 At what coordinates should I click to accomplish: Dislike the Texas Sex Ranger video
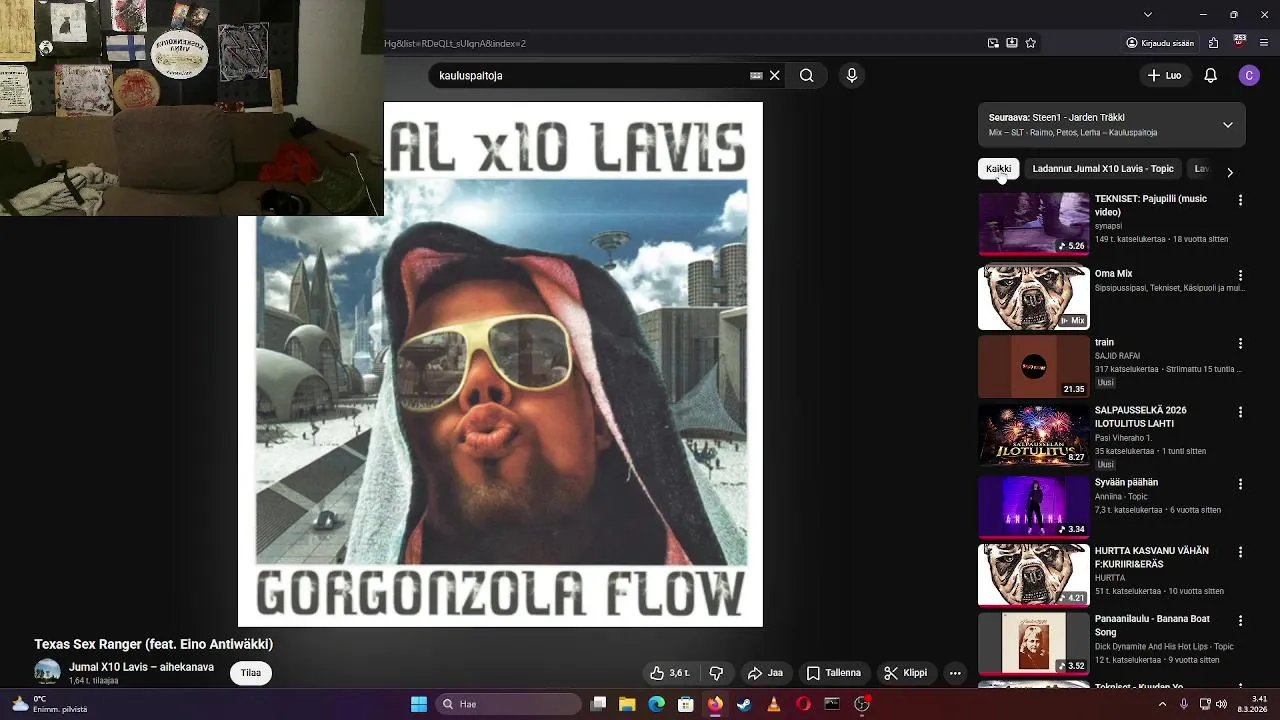(x=716, y=673)
